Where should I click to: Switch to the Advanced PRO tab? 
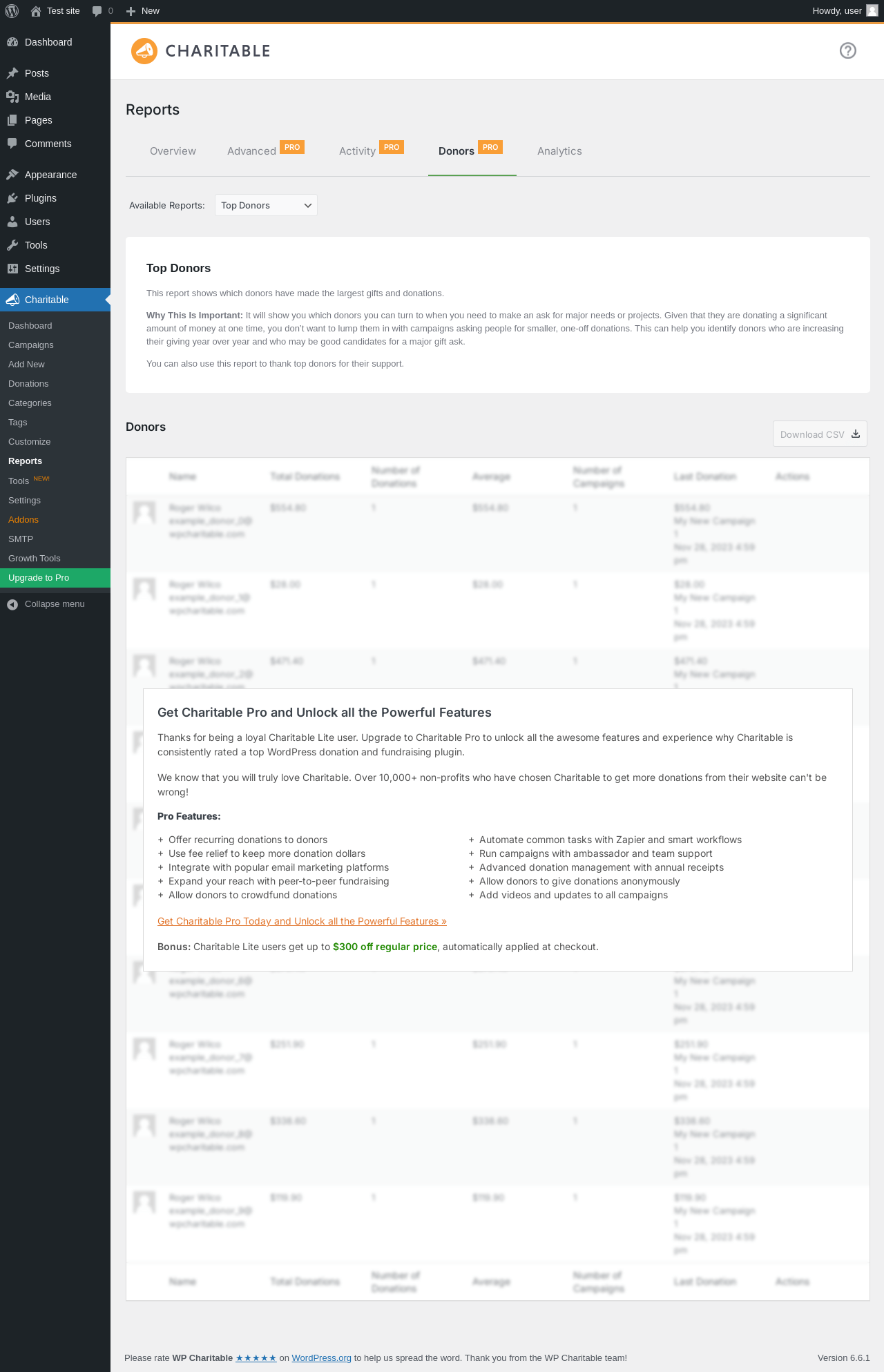(x=266, y=151)
